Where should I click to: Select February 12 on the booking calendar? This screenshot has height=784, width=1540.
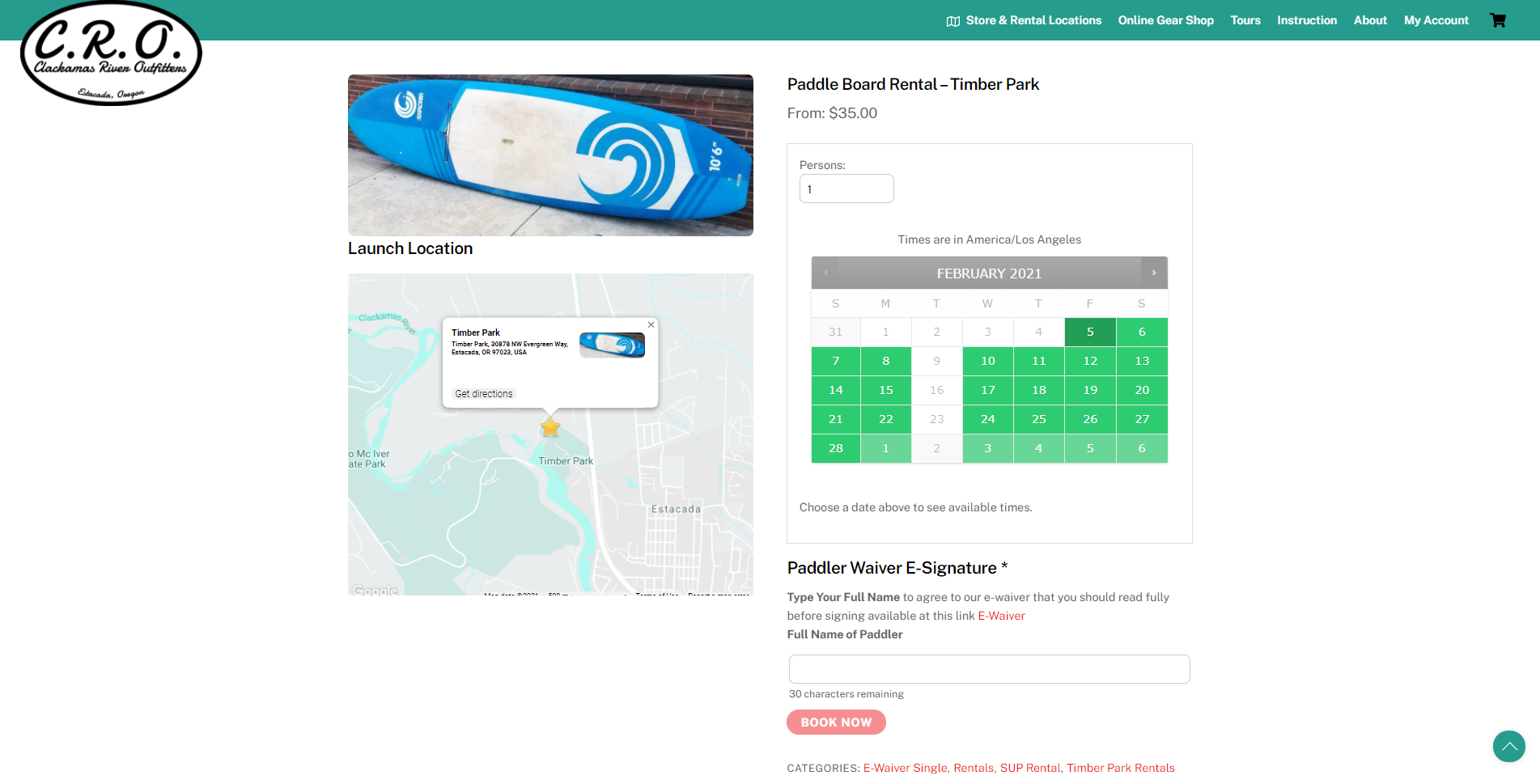1090,361
